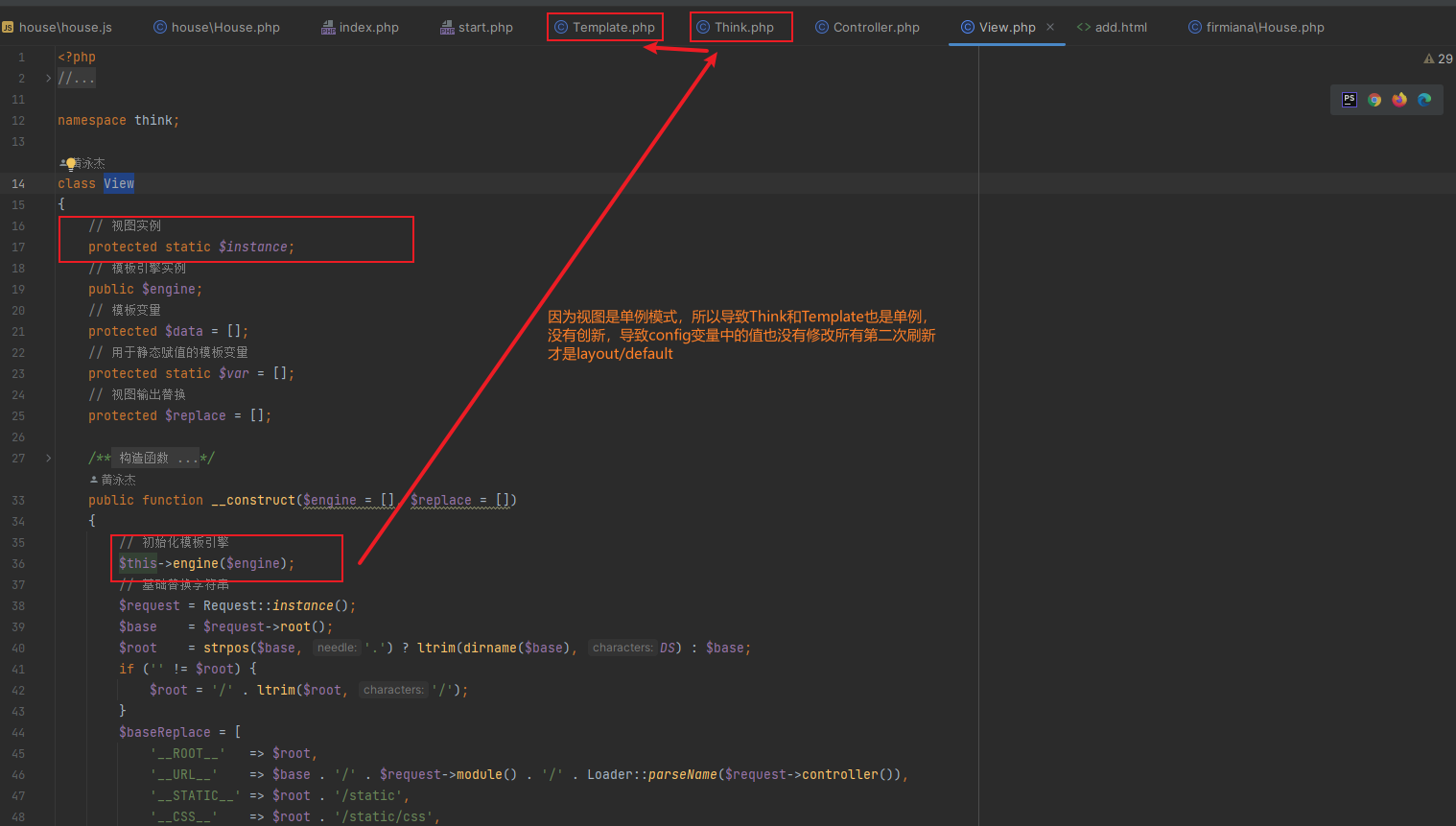The image size is (1456, 826).
Task: Close the View.php tab
Action: click(x=1050, y=27)
